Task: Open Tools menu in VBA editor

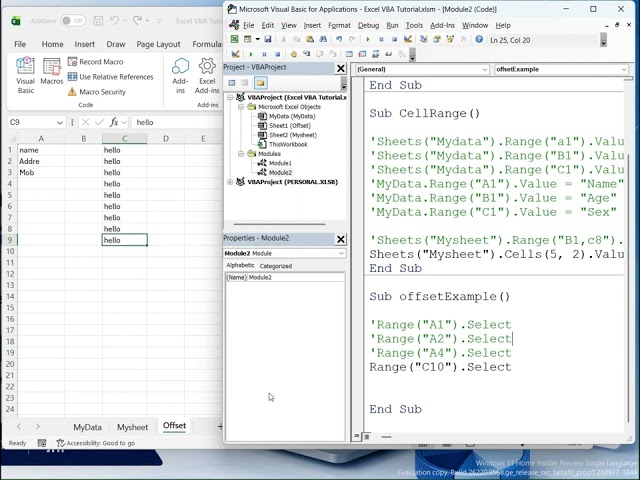Action: coord(414,25)
